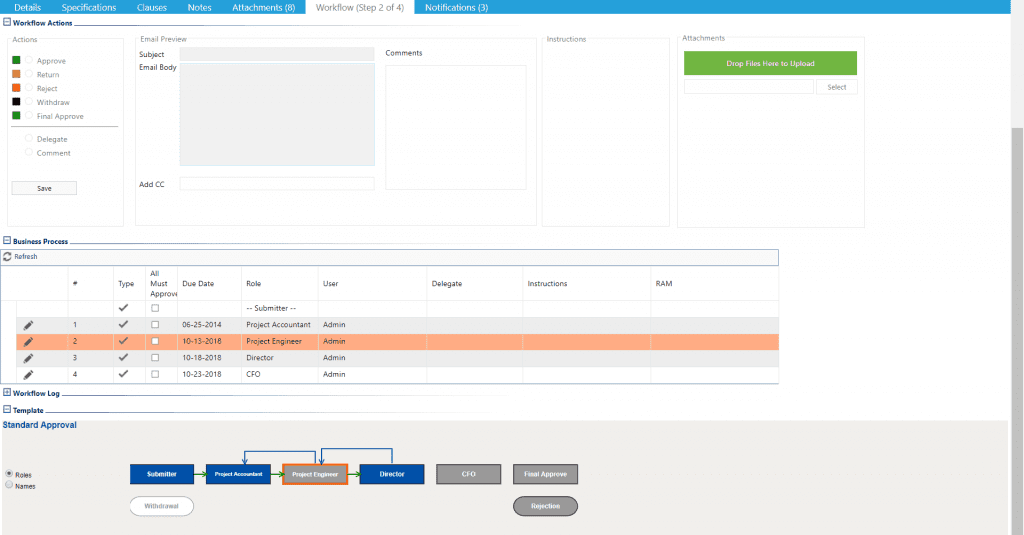Screen dimensions: 1024x535
Task: Choose the Reject action option
Action: point(29,88)
